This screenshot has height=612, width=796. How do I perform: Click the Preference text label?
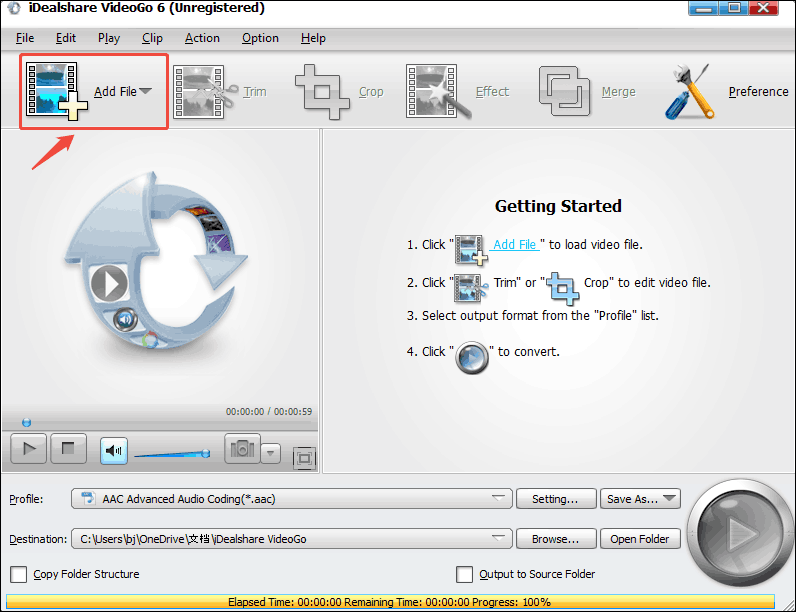pos(758,92)
